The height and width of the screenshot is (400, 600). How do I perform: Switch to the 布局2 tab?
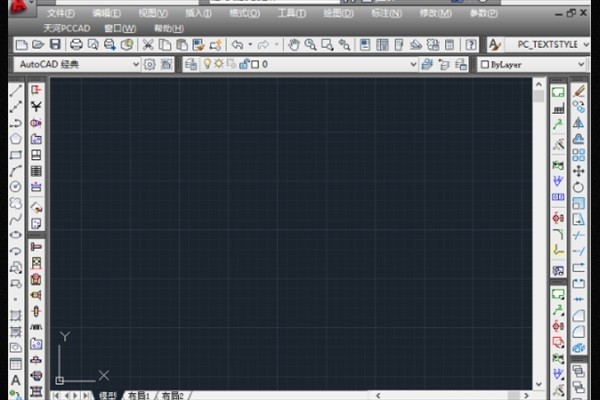pos(173,396)
